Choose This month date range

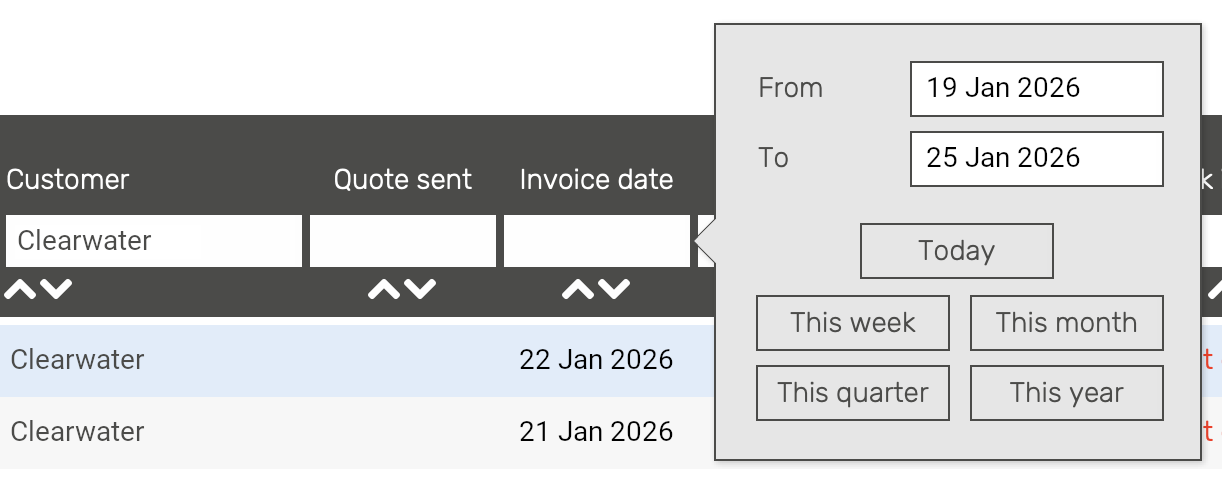point(1066,323)
